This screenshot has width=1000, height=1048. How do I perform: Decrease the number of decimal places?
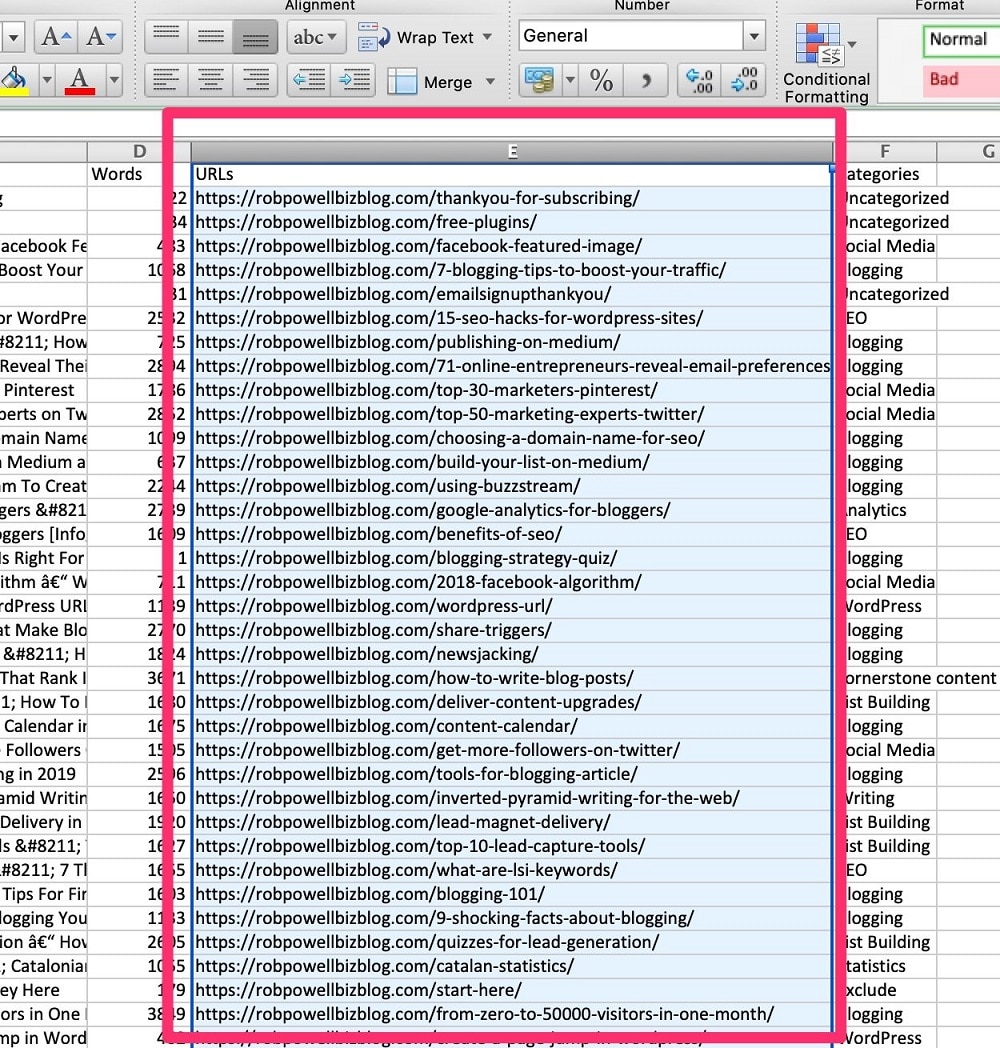pyautogui.click(x=743, y=81)
